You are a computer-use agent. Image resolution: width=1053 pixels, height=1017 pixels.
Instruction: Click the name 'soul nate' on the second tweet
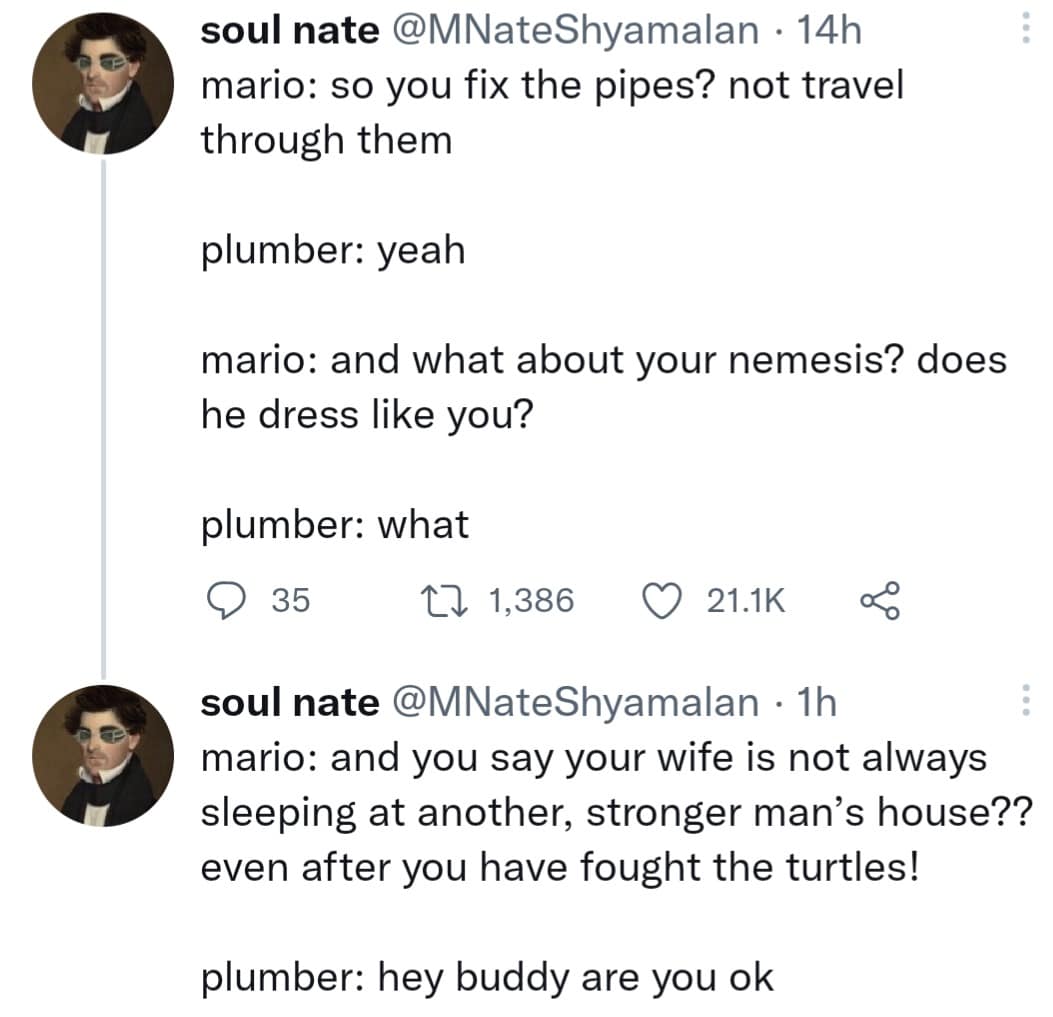pos(290,702)
